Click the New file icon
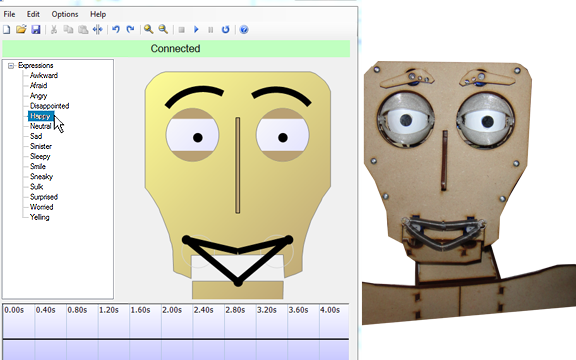The width and height of the screenshot is (576, 360). point(7,29)
